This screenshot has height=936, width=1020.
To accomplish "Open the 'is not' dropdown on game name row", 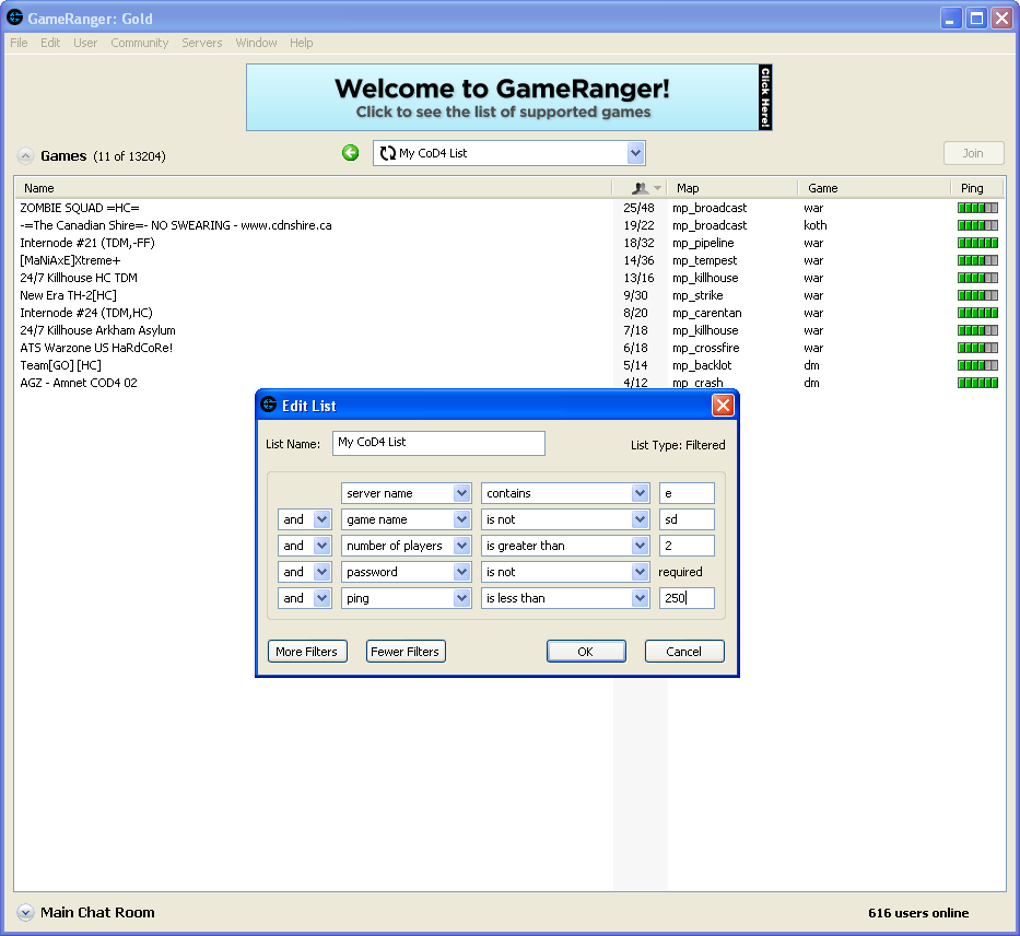I will [640, 519].
